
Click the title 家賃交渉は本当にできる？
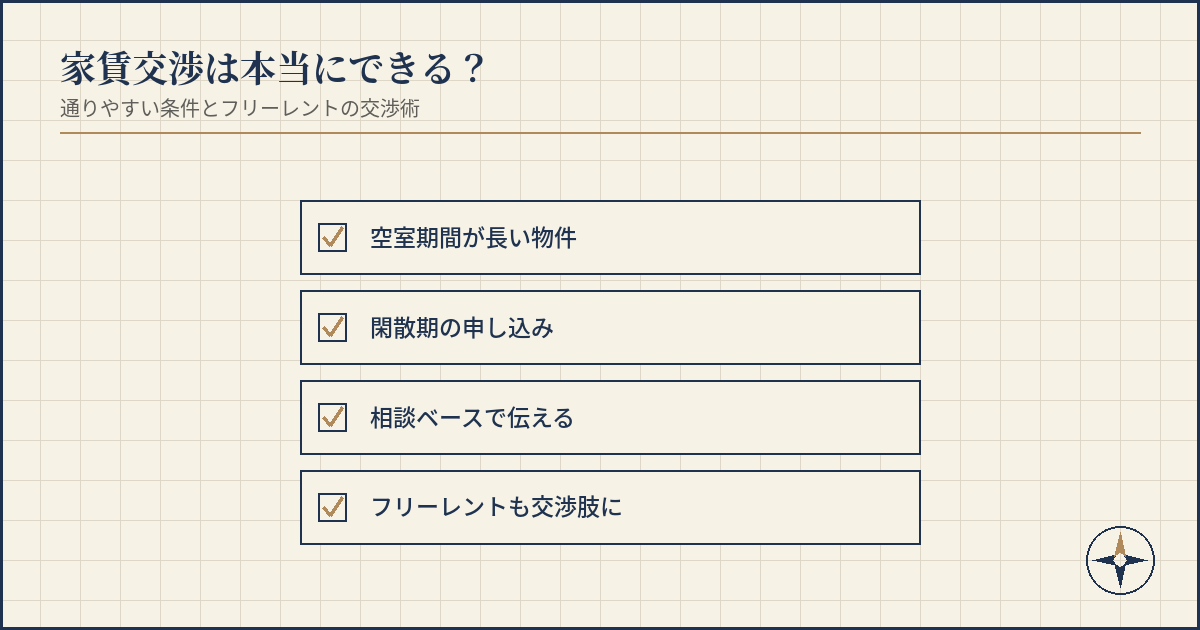[273, 69]
